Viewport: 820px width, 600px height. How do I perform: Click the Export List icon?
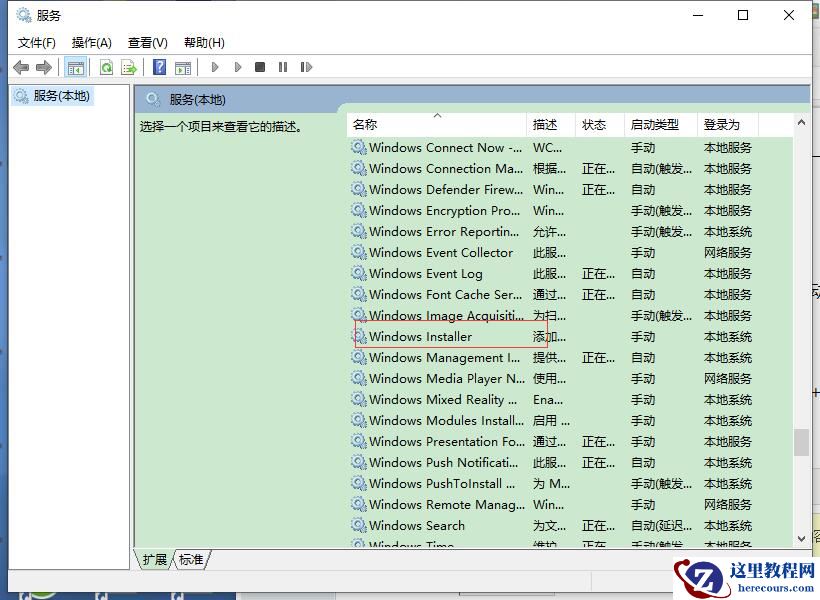point(128,67)
